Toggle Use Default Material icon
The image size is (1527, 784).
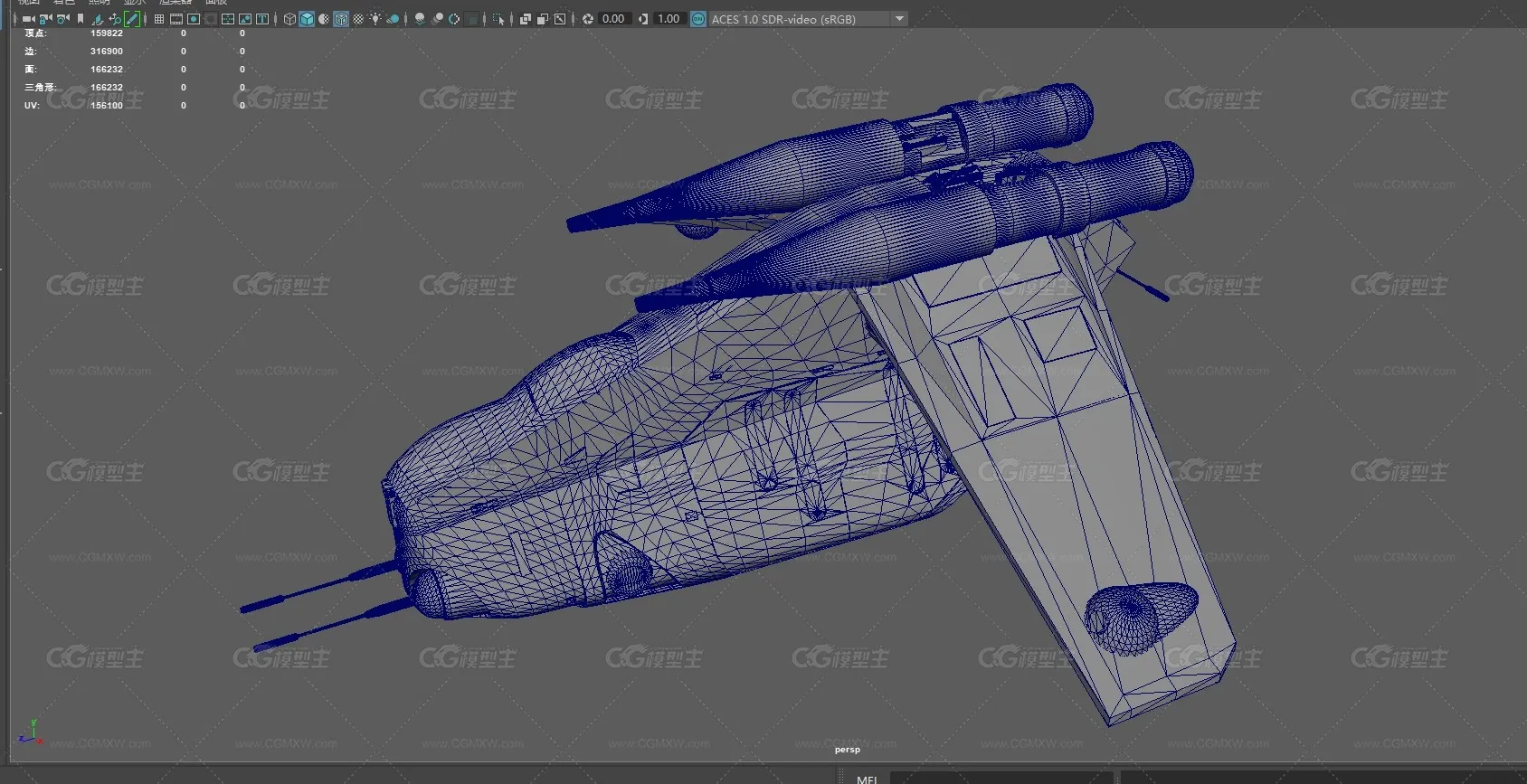324,19
